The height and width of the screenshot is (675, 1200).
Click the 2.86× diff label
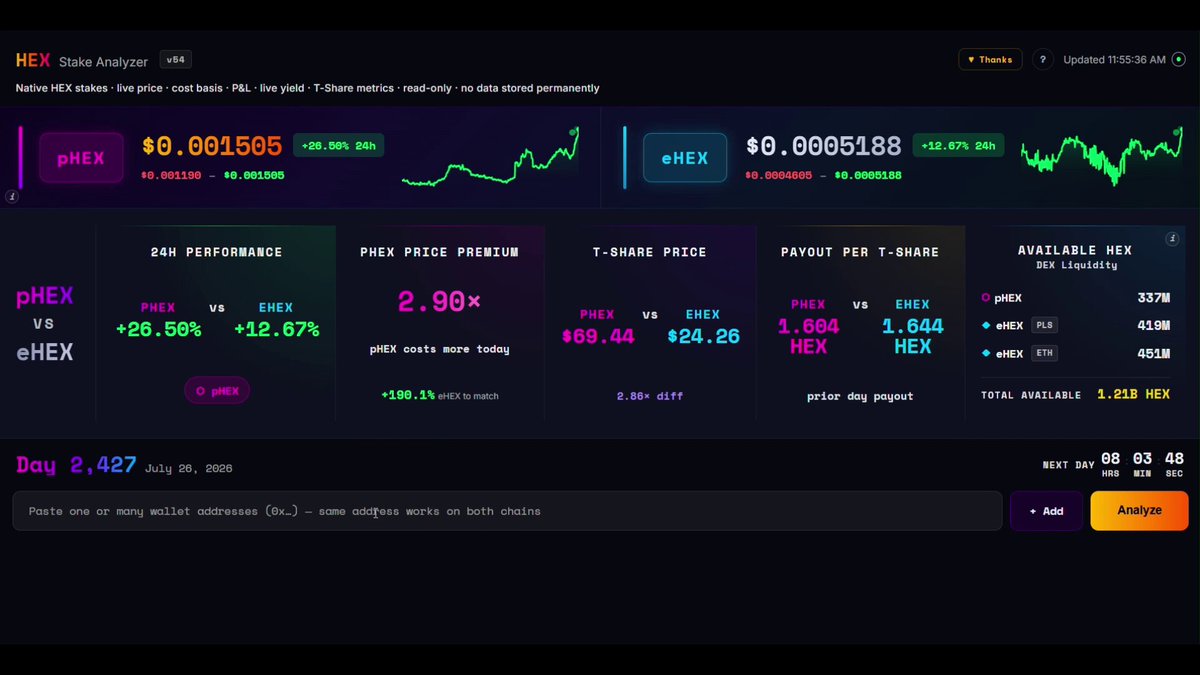tap(650, 396)
